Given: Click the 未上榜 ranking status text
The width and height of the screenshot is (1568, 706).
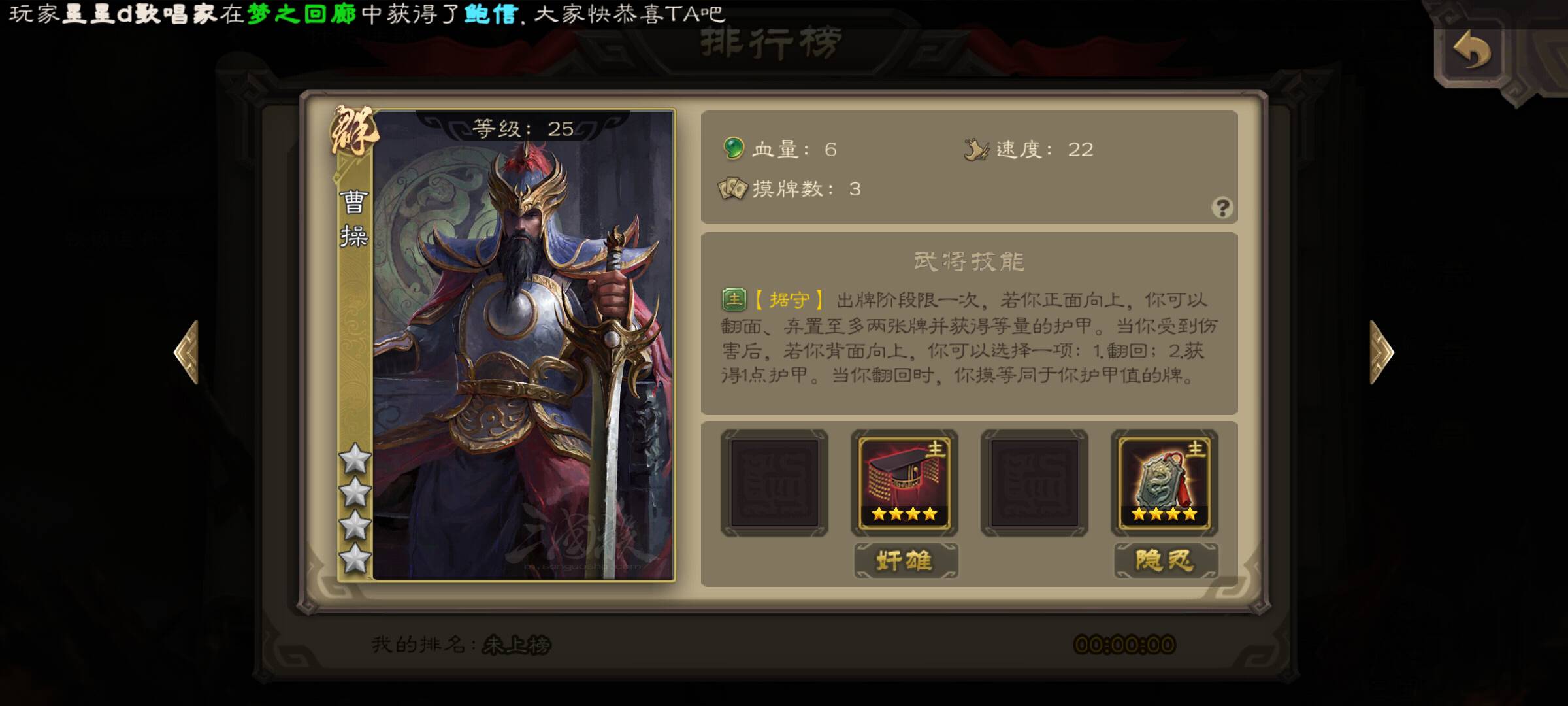Looking at the screenshot, I should pos(516,645).
